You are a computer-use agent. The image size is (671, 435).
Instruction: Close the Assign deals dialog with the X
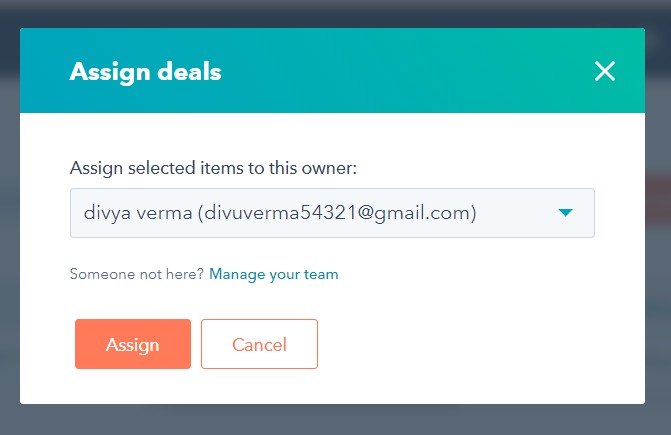605,71
